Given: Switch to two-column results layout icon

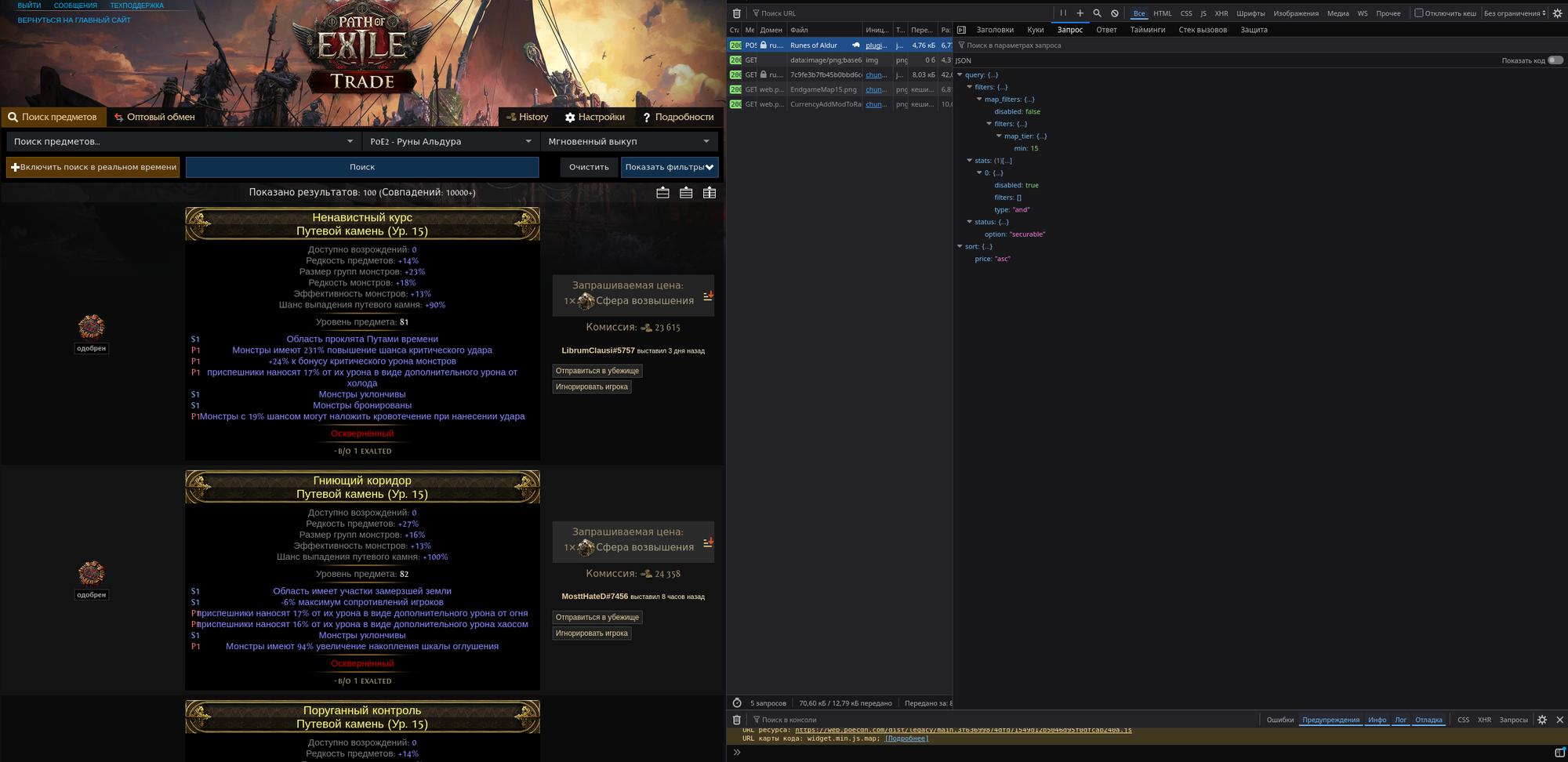Looking at the screenshot, I should [710, 193].
